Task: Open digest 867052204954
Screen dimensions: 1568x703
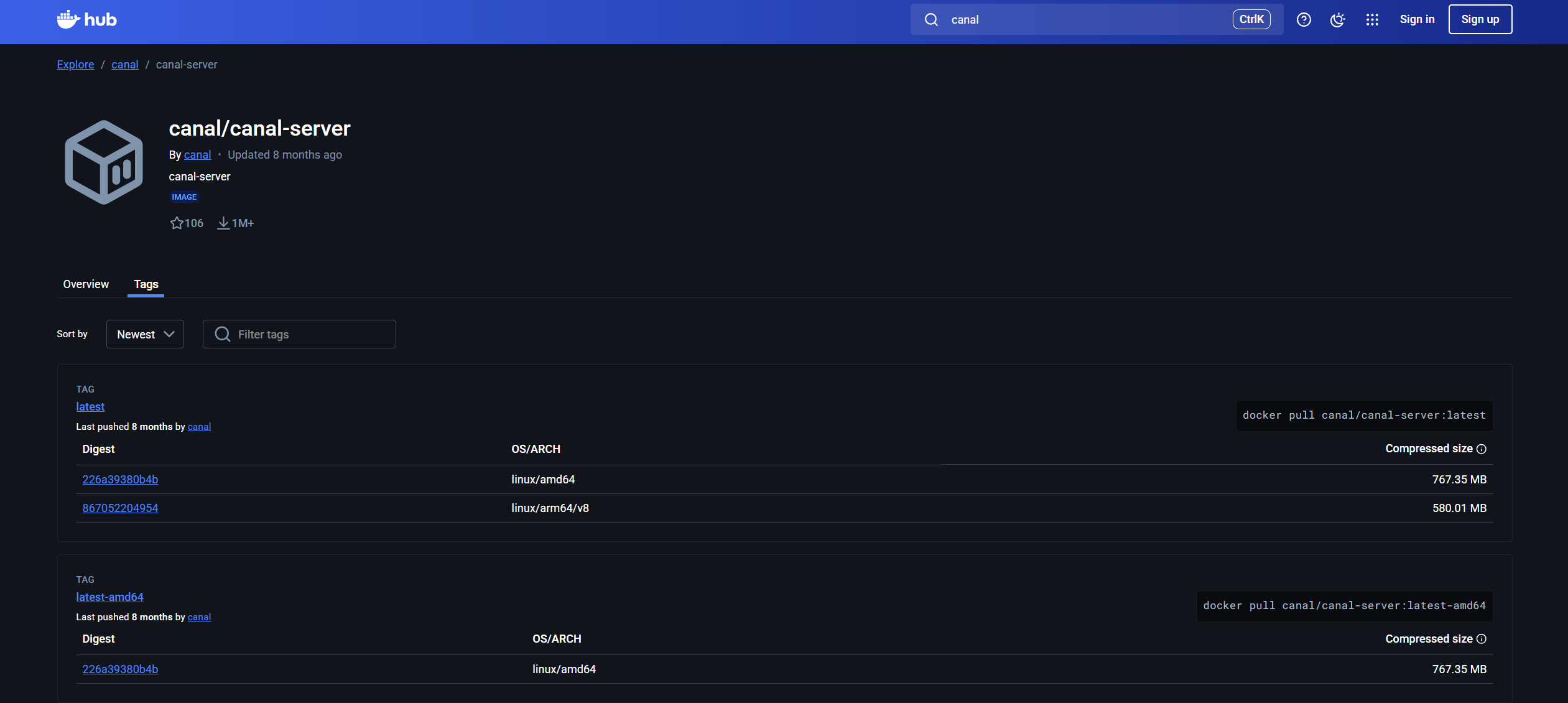Action: pyautogui.click(x=120, y=508)
